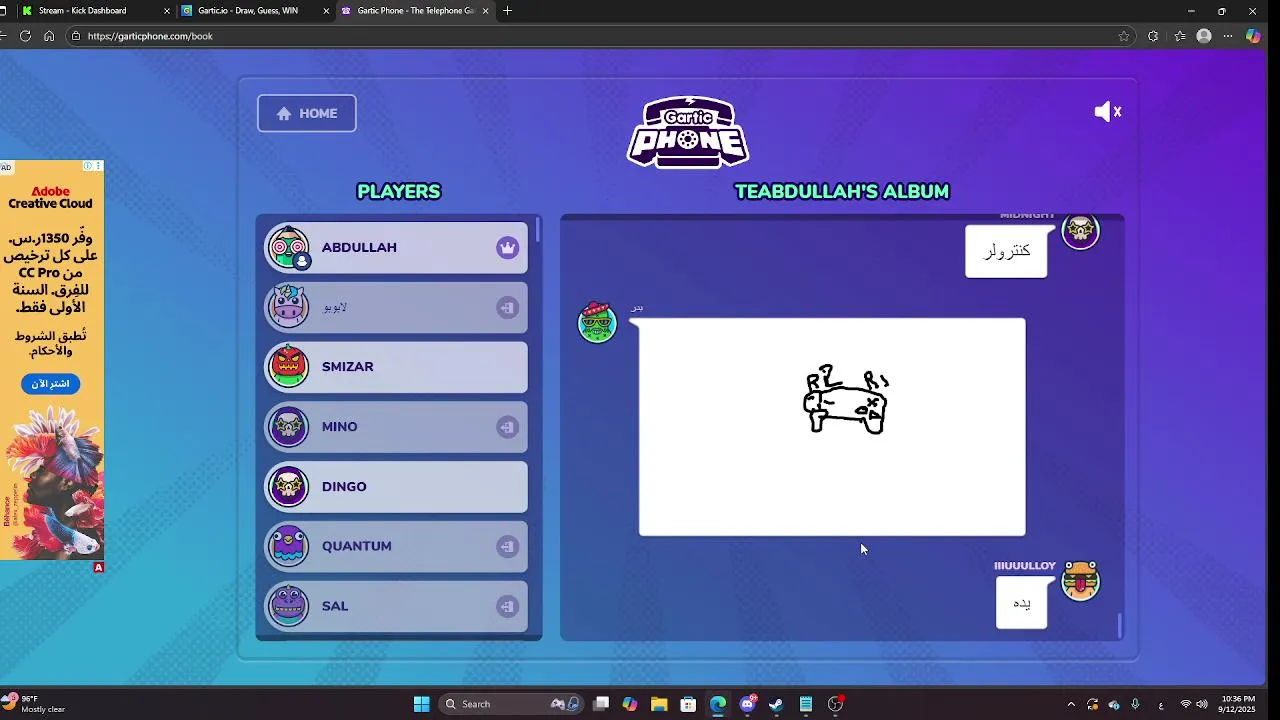This screenshot has width=1280, height=720.
Task: Click MINO's avatar icon
Action: [x=289, y=427]
